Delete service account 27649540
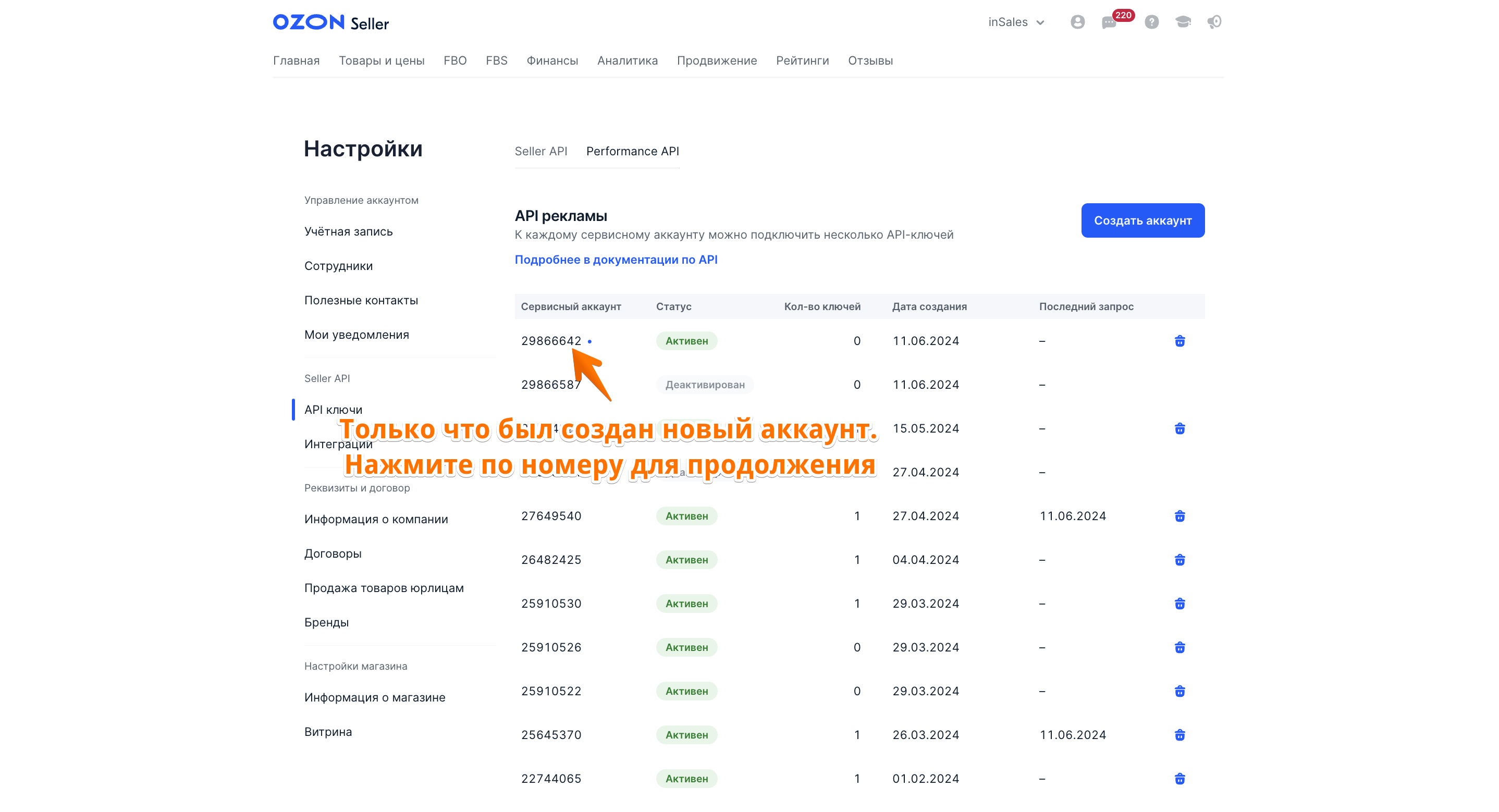This screenshot has height=812, width=1499. pos(1179,516)
